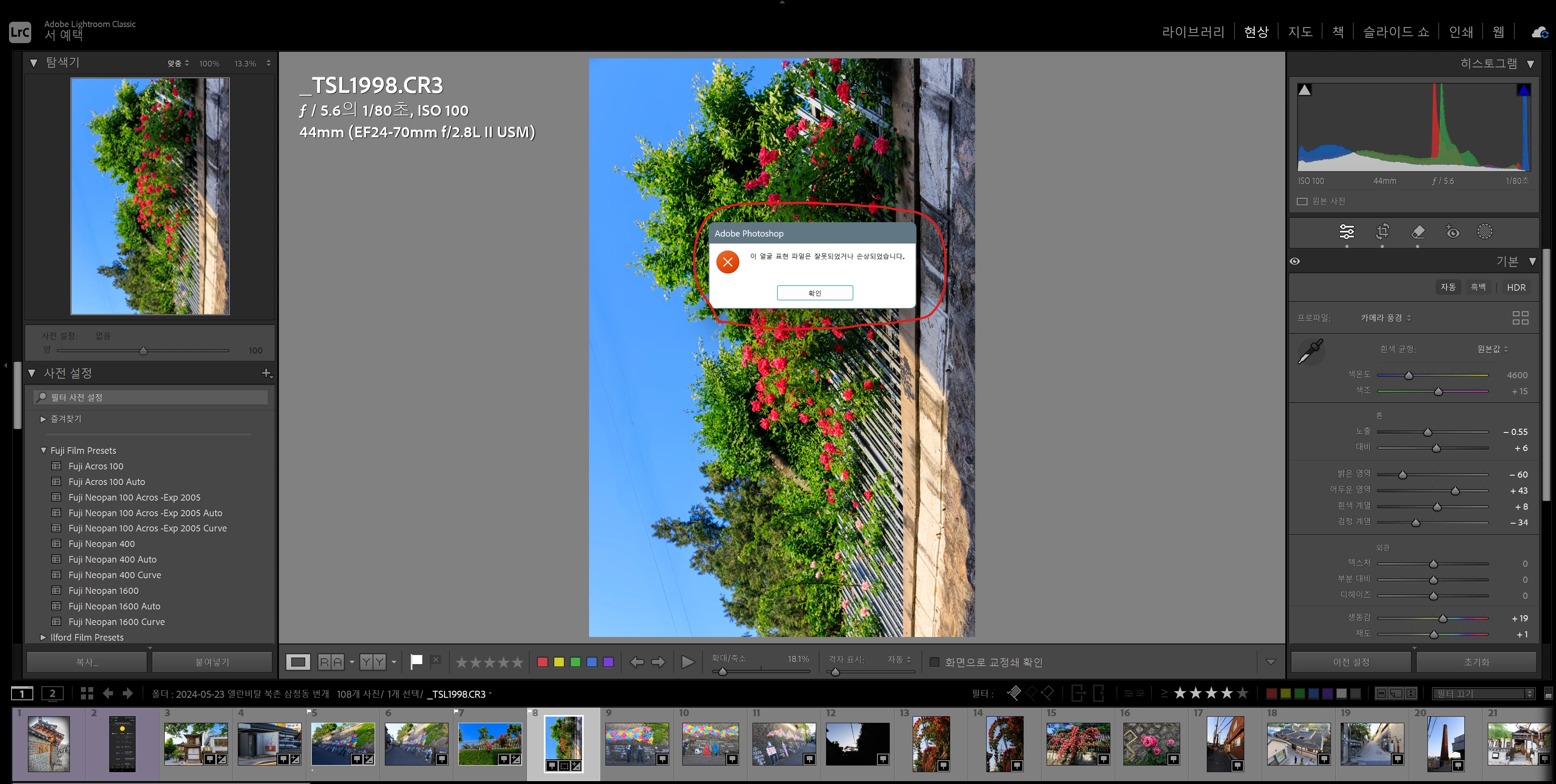The width and height of the screenshot is (1556, 784).
Task: Open the 지도 module tab
Action: pos(1300,32)
